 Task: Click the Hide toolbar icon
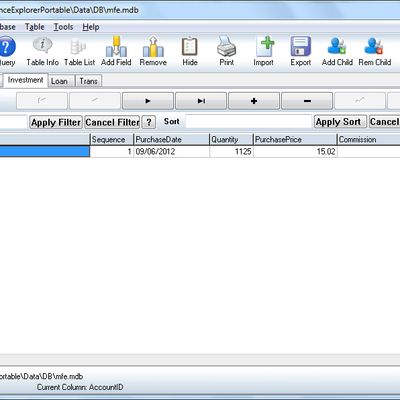[x=190, y=46]
